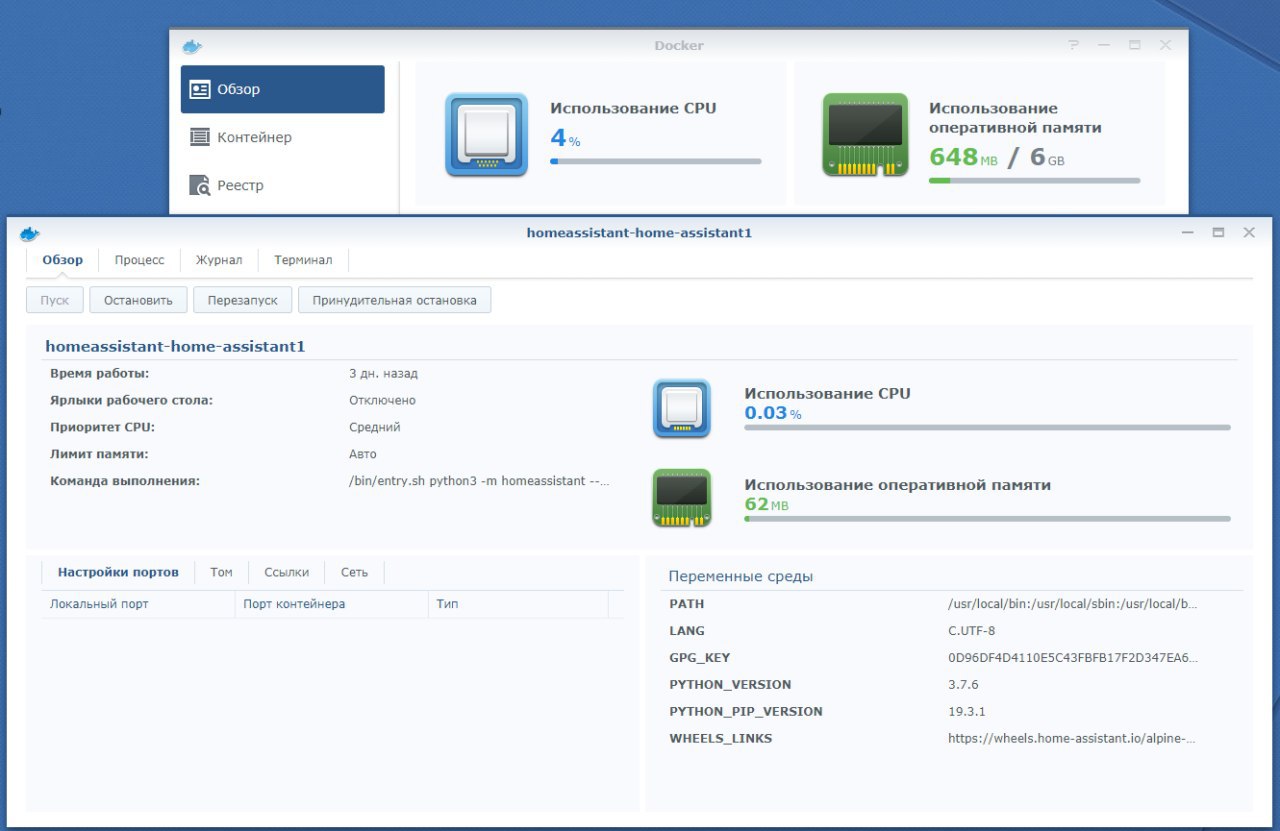The width and height of the screenshot is (1280, 831).
Task: Click the PYTHON_VERSION variable name
Action: click(730, 685)
